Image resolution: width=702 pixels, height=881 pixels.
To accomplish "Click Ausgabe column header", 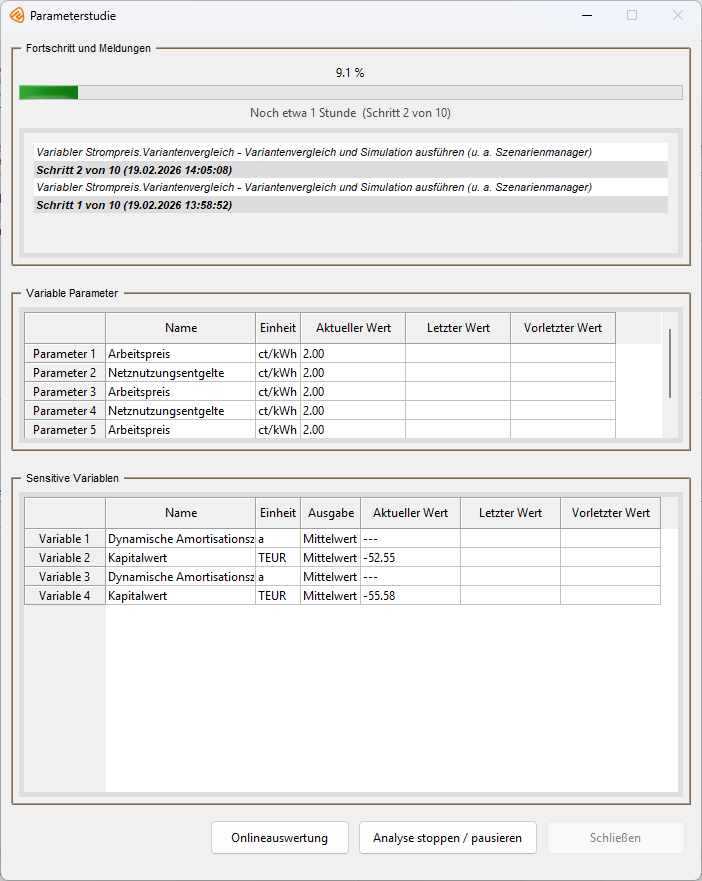I will pos(330,513).
